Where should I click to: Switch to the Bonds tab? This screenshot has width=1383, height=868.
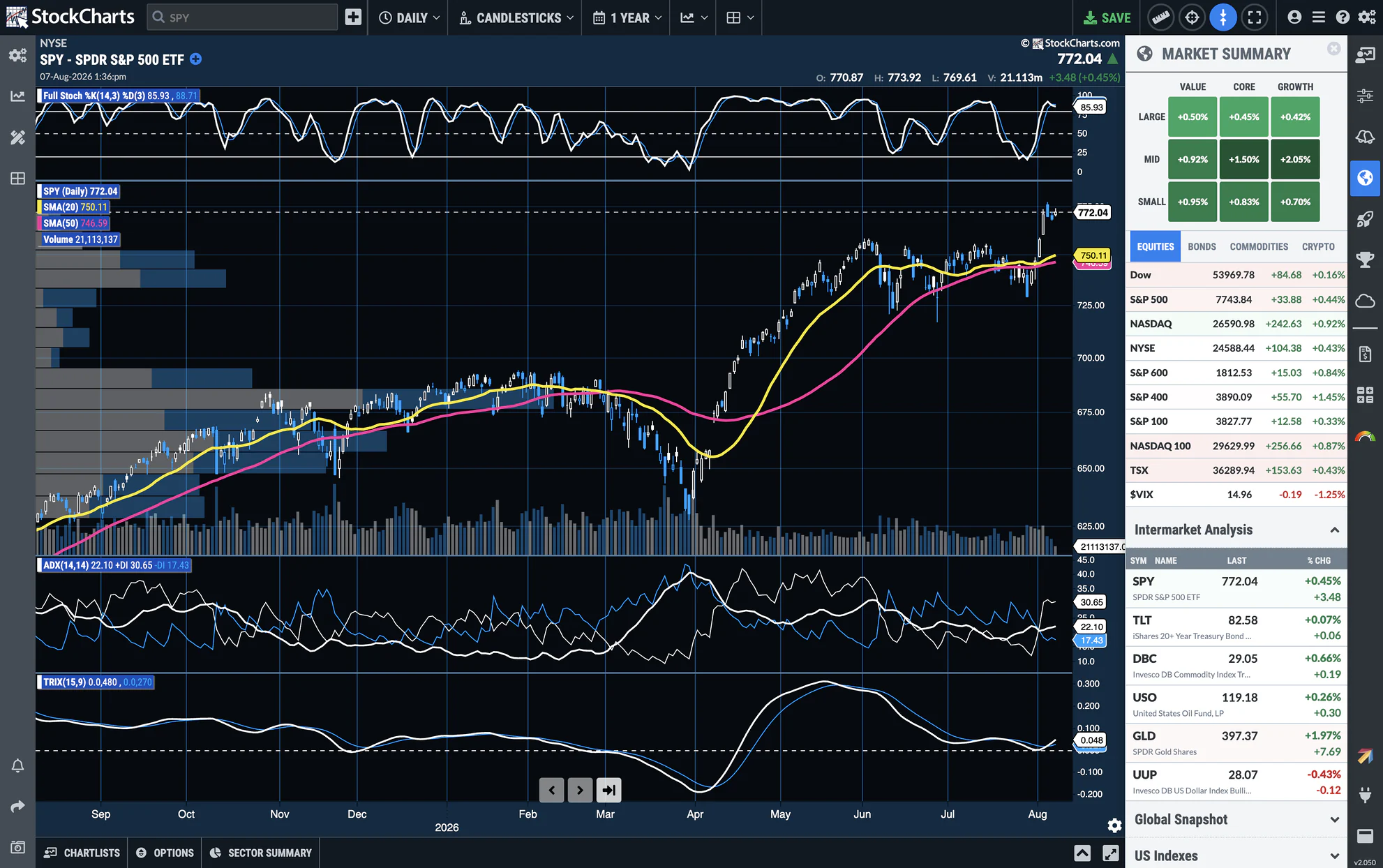tap(1202, 247)
